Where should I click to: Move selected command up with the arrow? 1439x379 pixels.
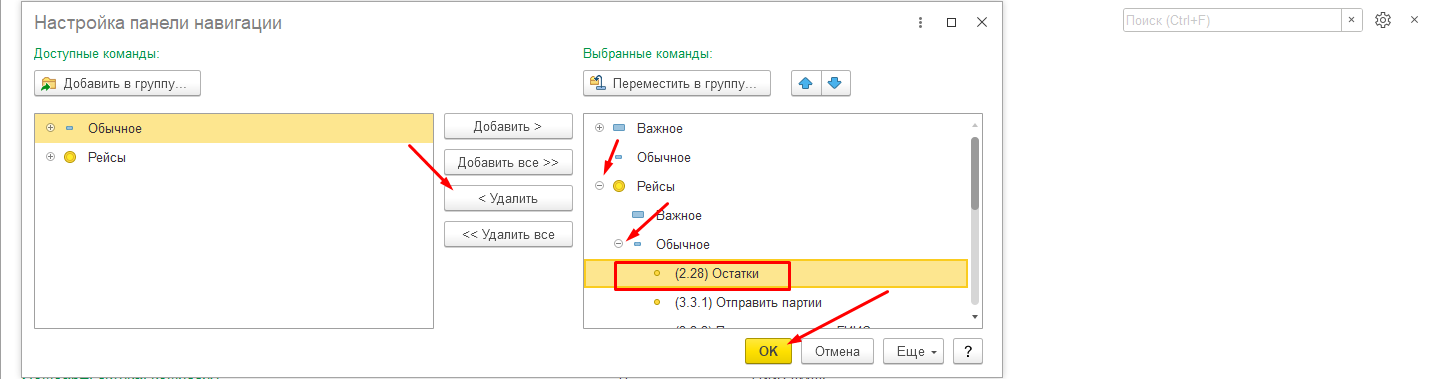(806, 83)
